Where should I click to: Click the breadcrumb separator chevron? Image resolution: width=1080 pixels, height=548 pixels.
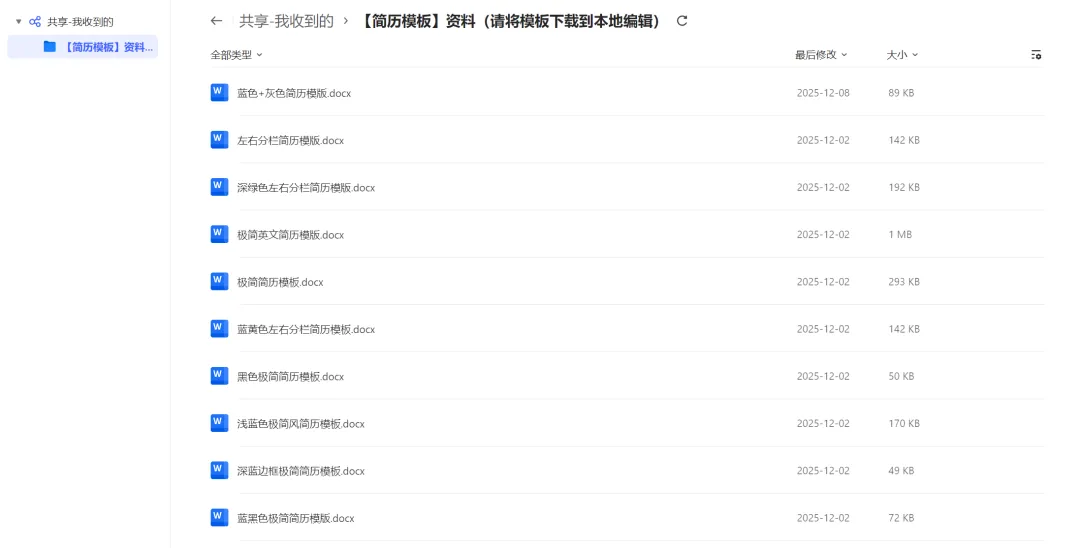pyautogui.click(x=346, y=21)
